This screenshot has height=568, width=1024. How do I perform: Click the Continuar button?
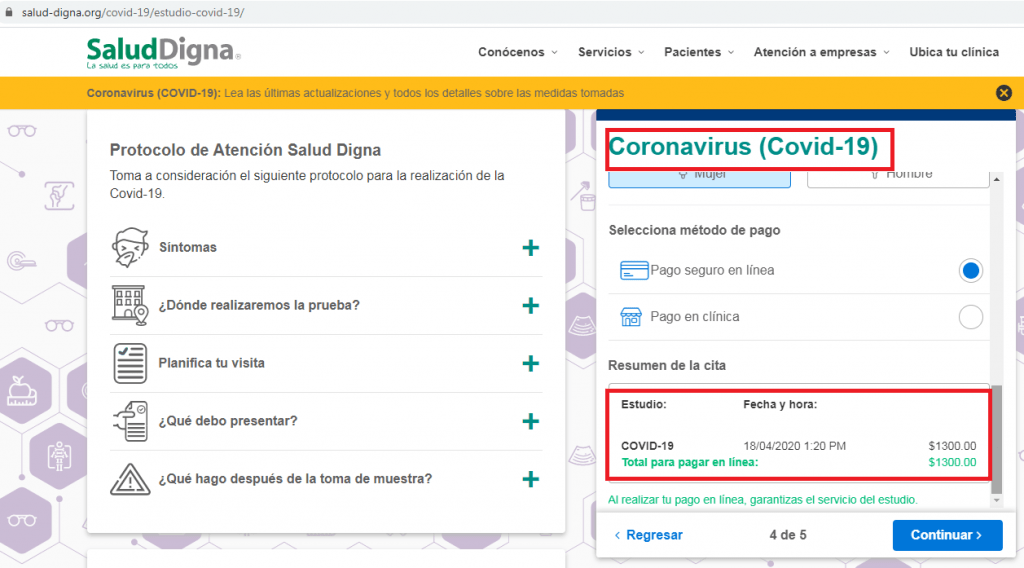click(948, 535)
